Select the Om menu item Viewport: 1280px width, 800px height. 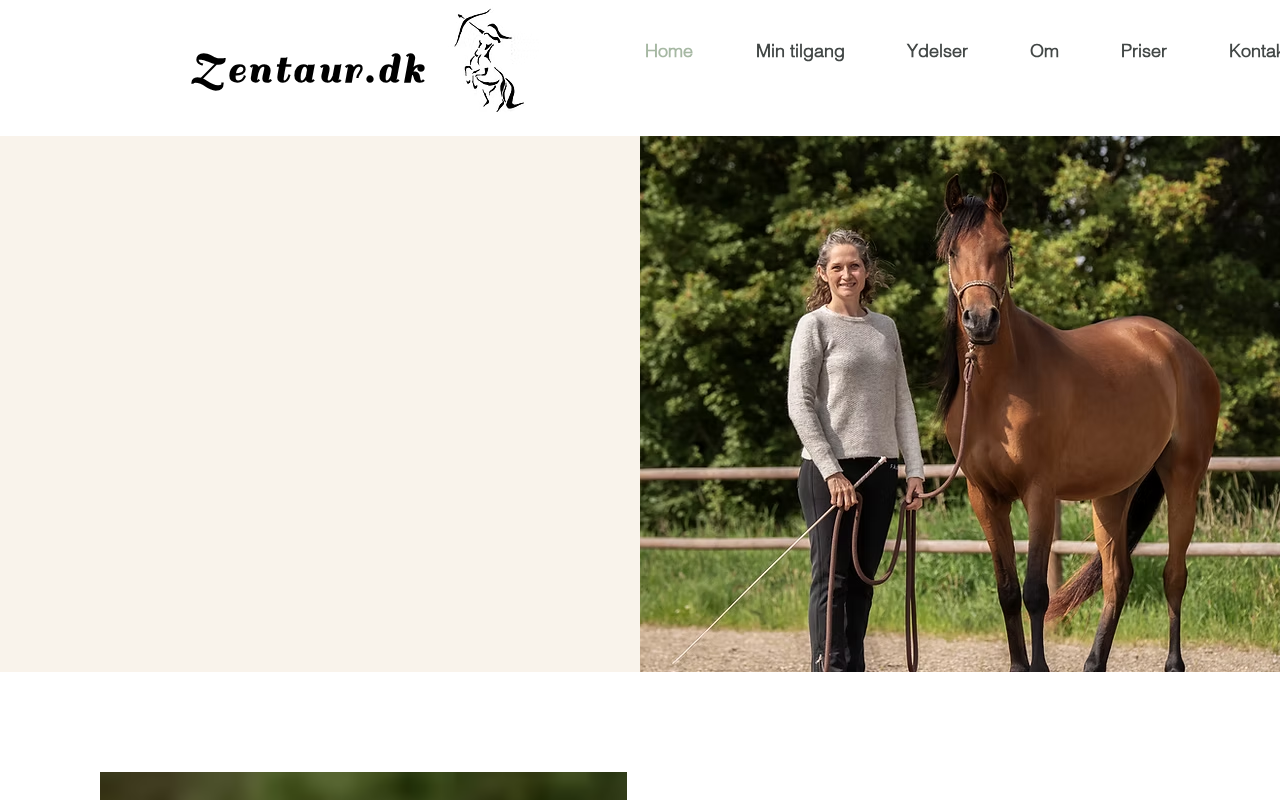(x=1044, y=51)
